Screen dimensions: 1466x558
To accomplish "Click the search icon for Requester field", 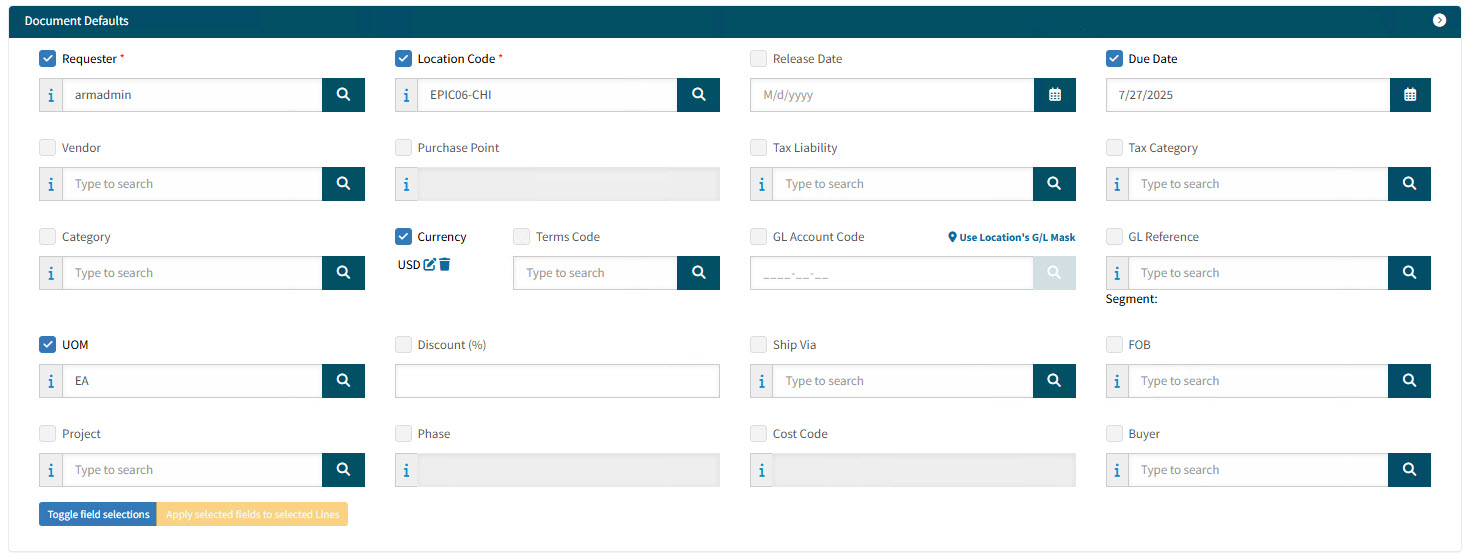I will pyautogui.click(x=343, y=95).
